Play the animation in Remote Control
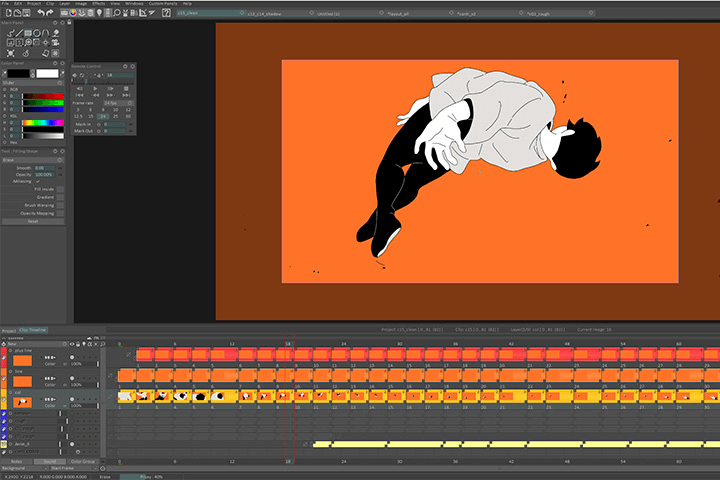The height and width of the screenshot is (480, 720). [x=95, y=88]
